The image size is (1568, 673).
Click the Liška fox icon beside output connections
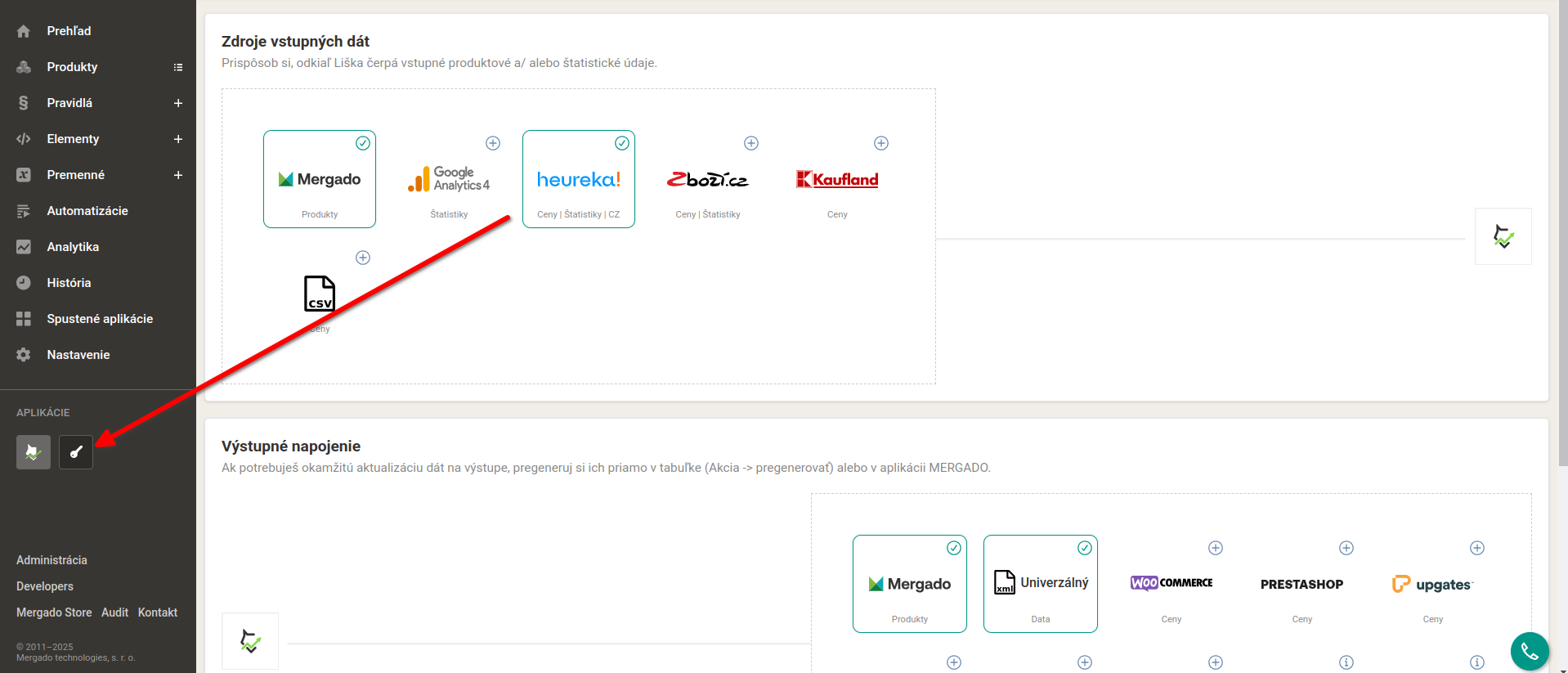click(x=250, y=641)
